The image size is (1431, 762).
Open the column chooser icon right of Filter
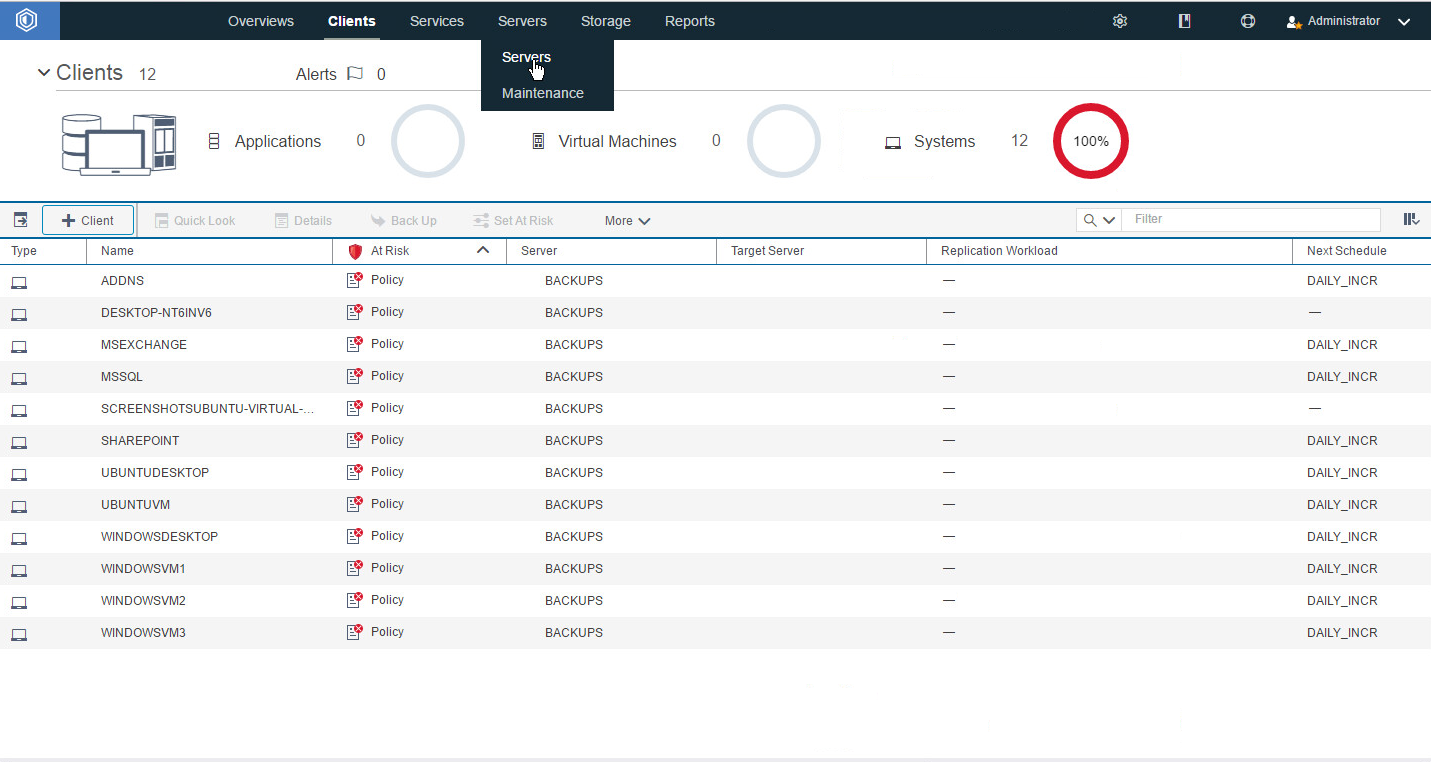(x=1411, y=219)
